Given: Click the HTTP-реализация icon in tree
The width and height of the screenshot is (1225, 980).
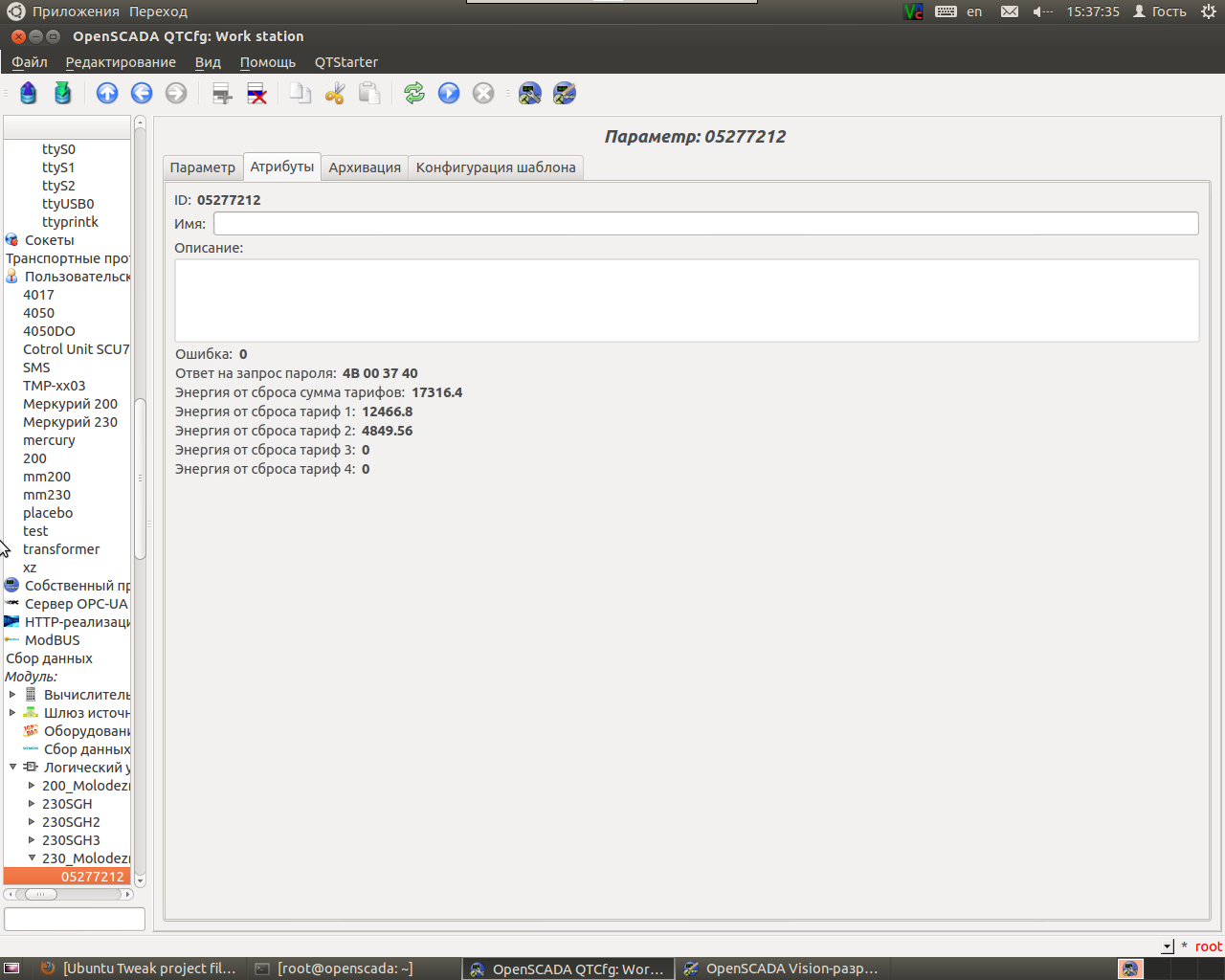Looking at the screenshot, I should coord(11,622).
